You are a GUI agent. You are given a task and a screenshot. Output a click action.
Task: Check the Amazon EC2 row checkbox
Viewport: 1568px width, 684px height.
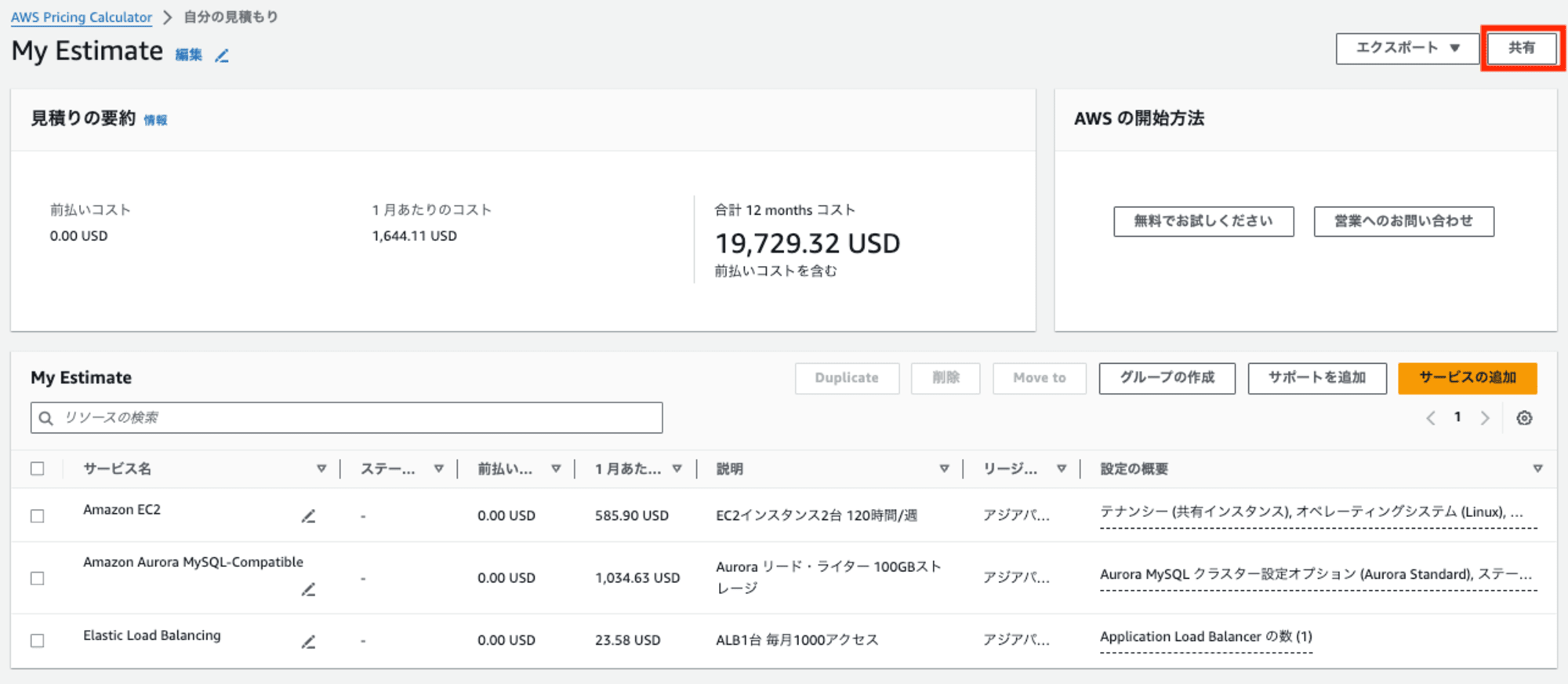click(x=37, y=515)
